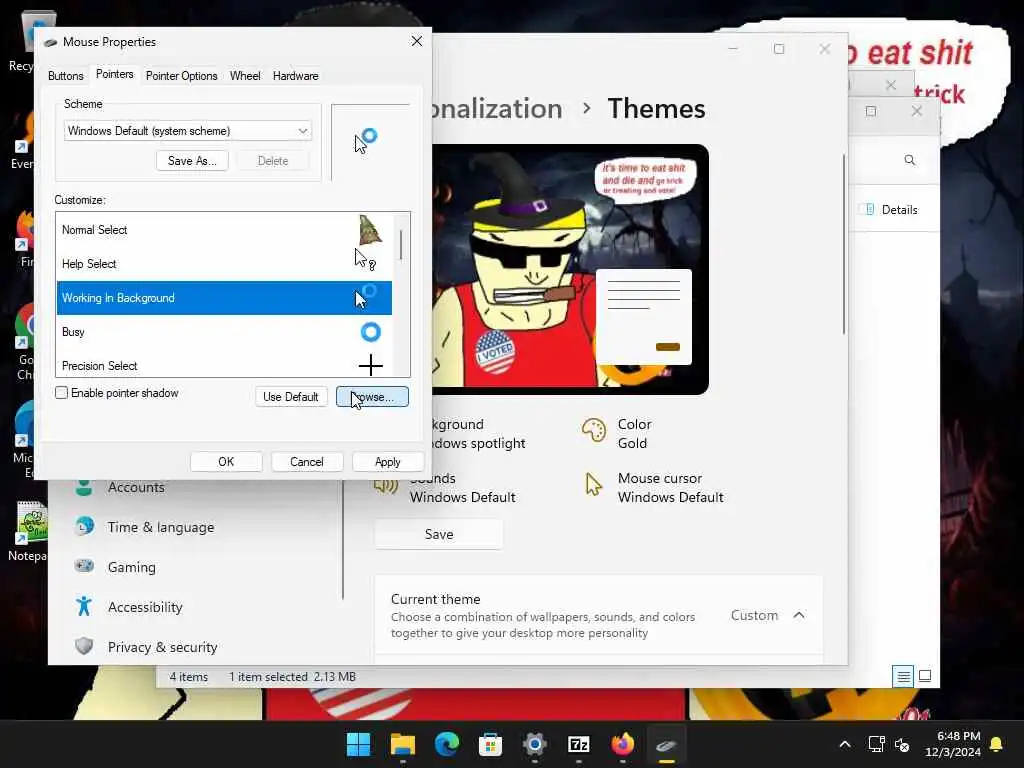The image size is (1024, 768).
Task: Click the Accessibility person icon
Action: [x=84, y=606]
